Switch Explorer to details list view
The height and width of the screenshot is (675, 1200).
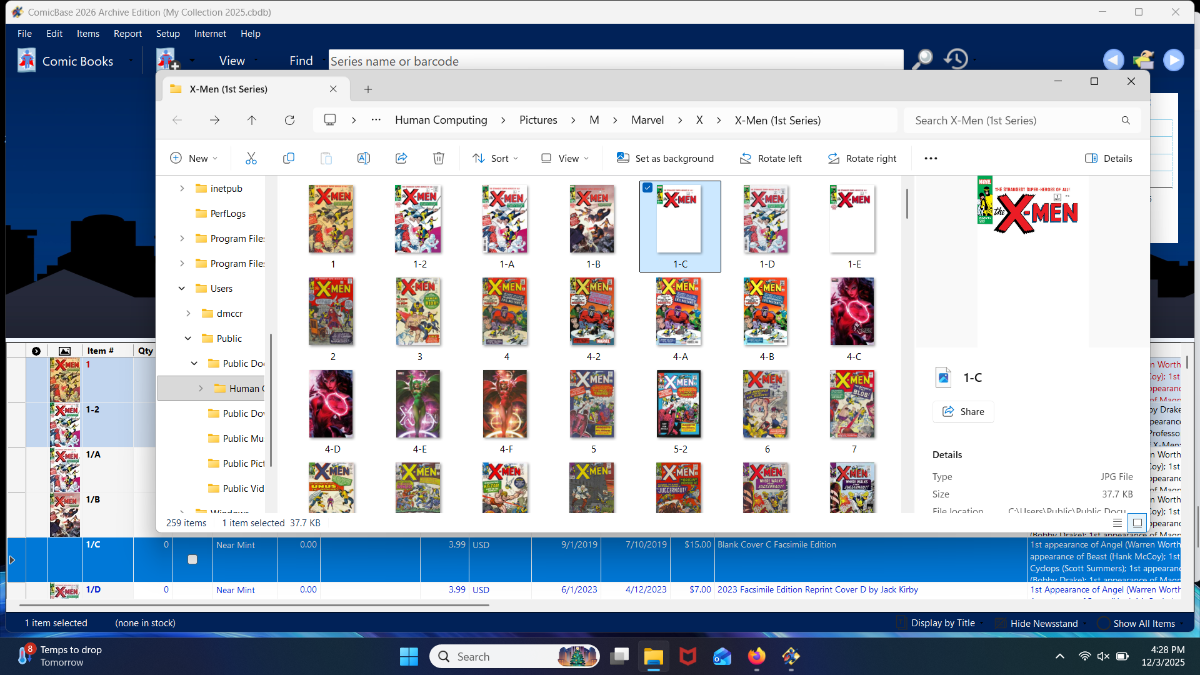tap(1117, 522)
